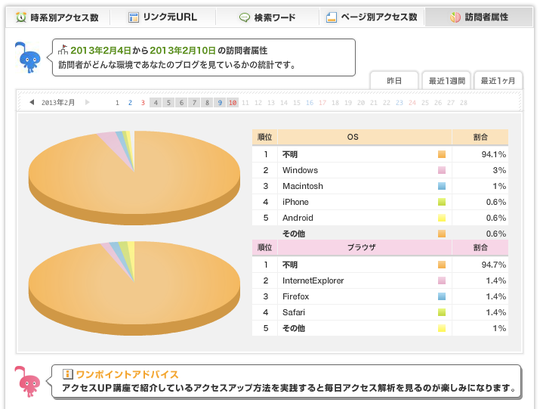Click the pink mascot character icon
Image resolution: width=540 pixels, height=409 pixels.
pyautogui.click(x=27, y=381)
